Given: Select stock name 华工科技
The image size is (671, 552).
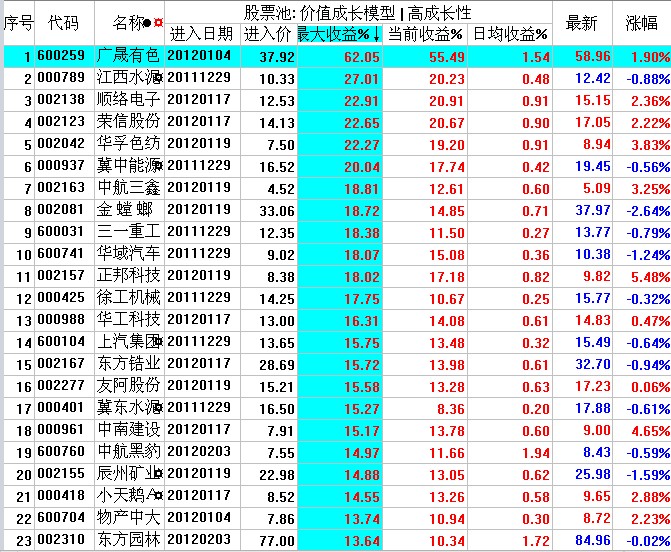Looking at the screenshot, I should (x=128, y=320).
